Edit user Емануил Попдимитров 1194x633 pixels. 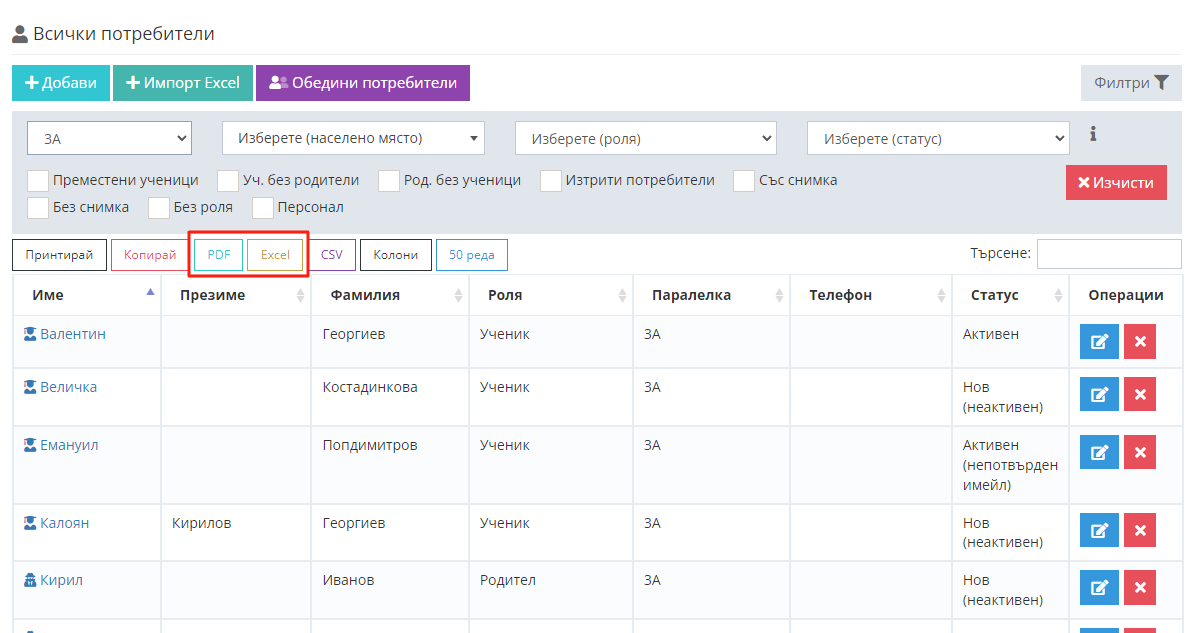pyautogui.click(x=1099, y=452)
